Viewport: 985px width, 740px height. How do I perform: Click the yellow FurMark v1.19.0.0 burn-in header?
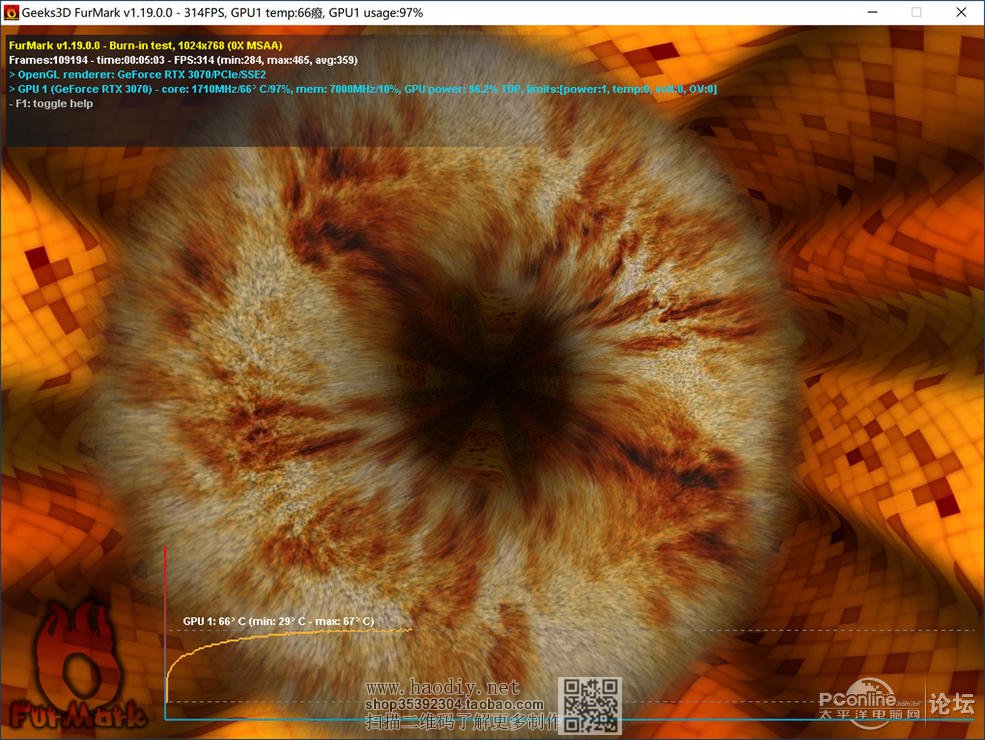(145, 45)
